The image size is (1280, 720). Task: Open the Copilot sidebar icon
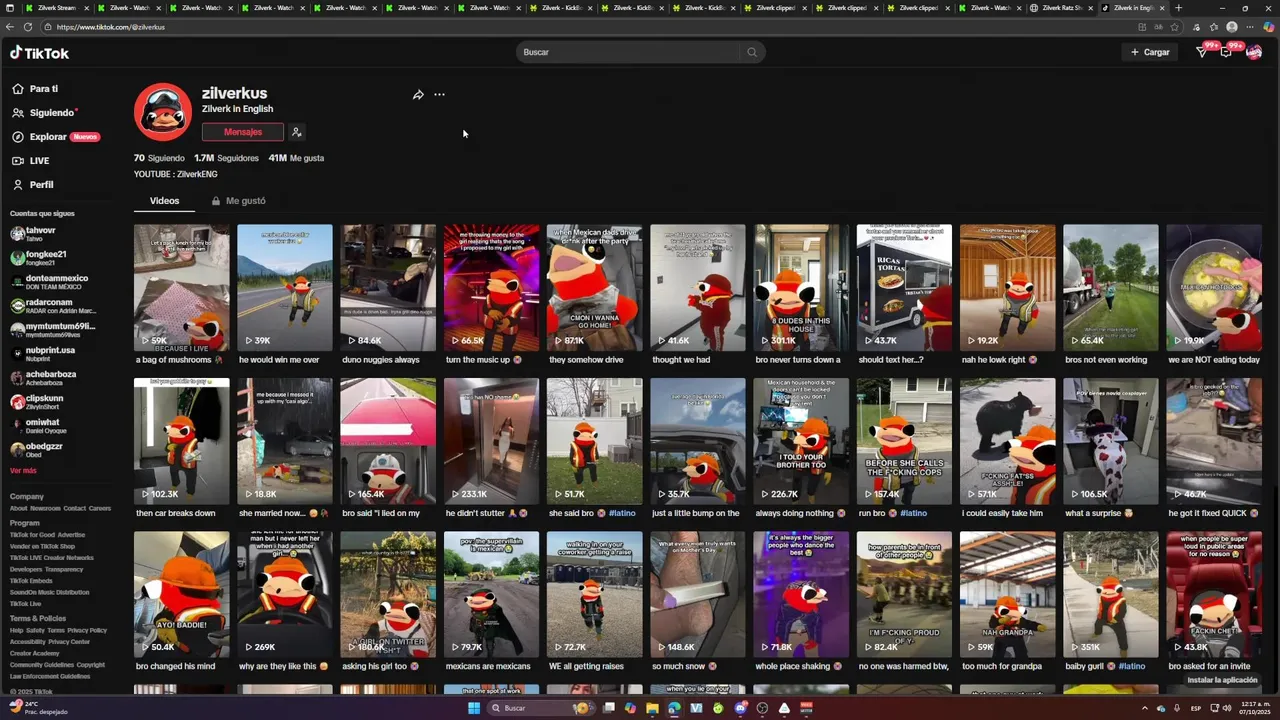(x=1269, y=27)
